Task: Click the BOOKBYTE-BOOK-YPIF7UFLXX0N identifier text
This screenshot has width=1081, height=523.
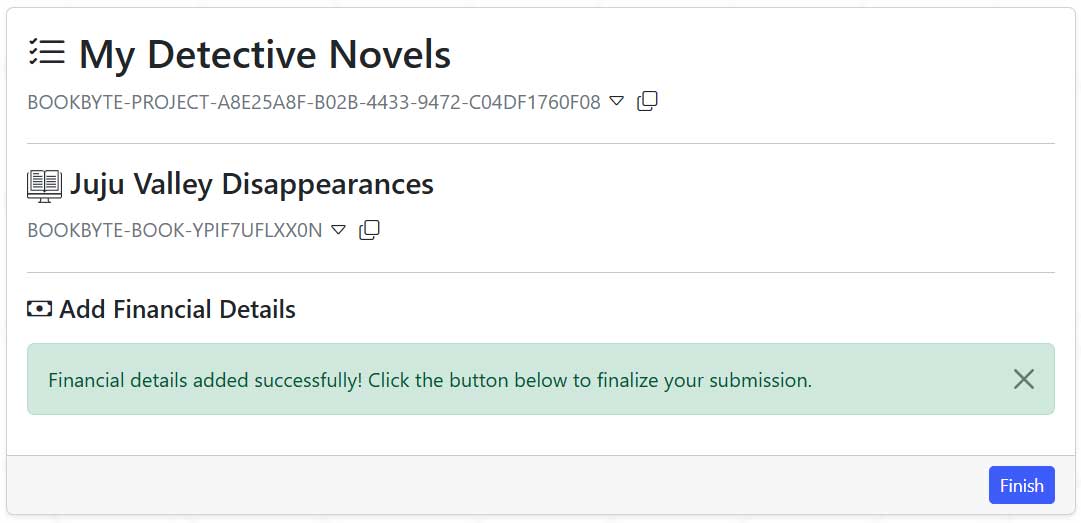Action: point(174,230)
